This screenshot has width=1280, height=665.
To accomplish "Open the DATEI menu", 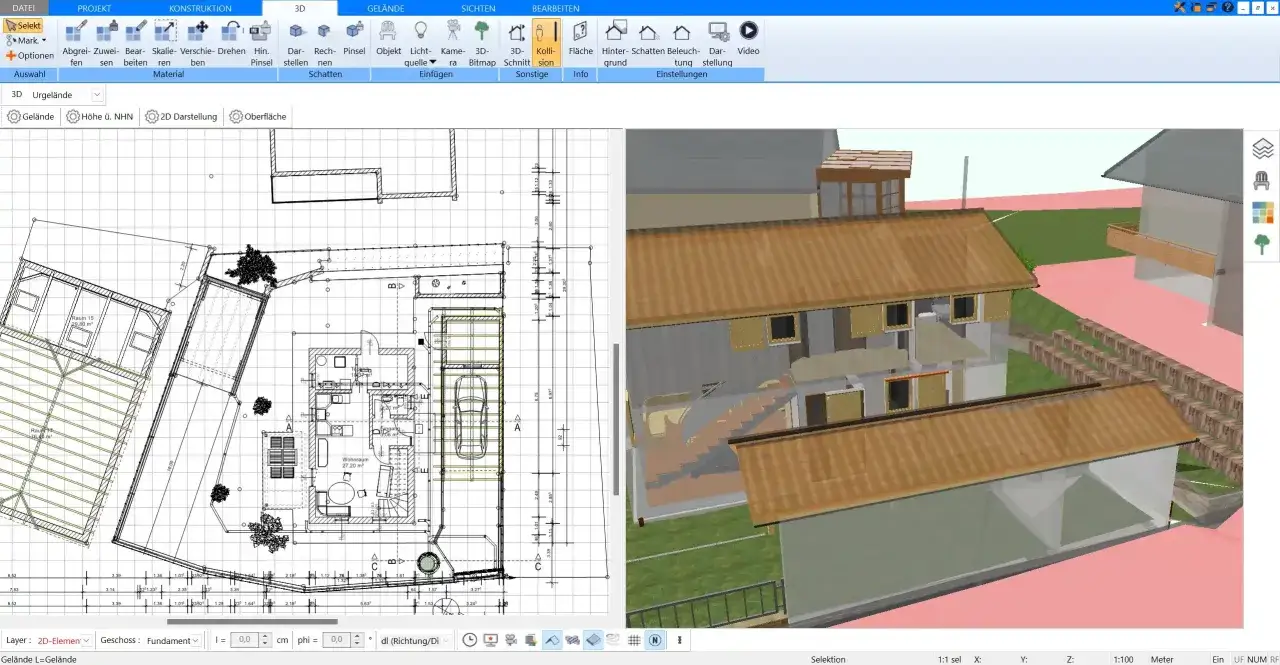I will (23, 8).
